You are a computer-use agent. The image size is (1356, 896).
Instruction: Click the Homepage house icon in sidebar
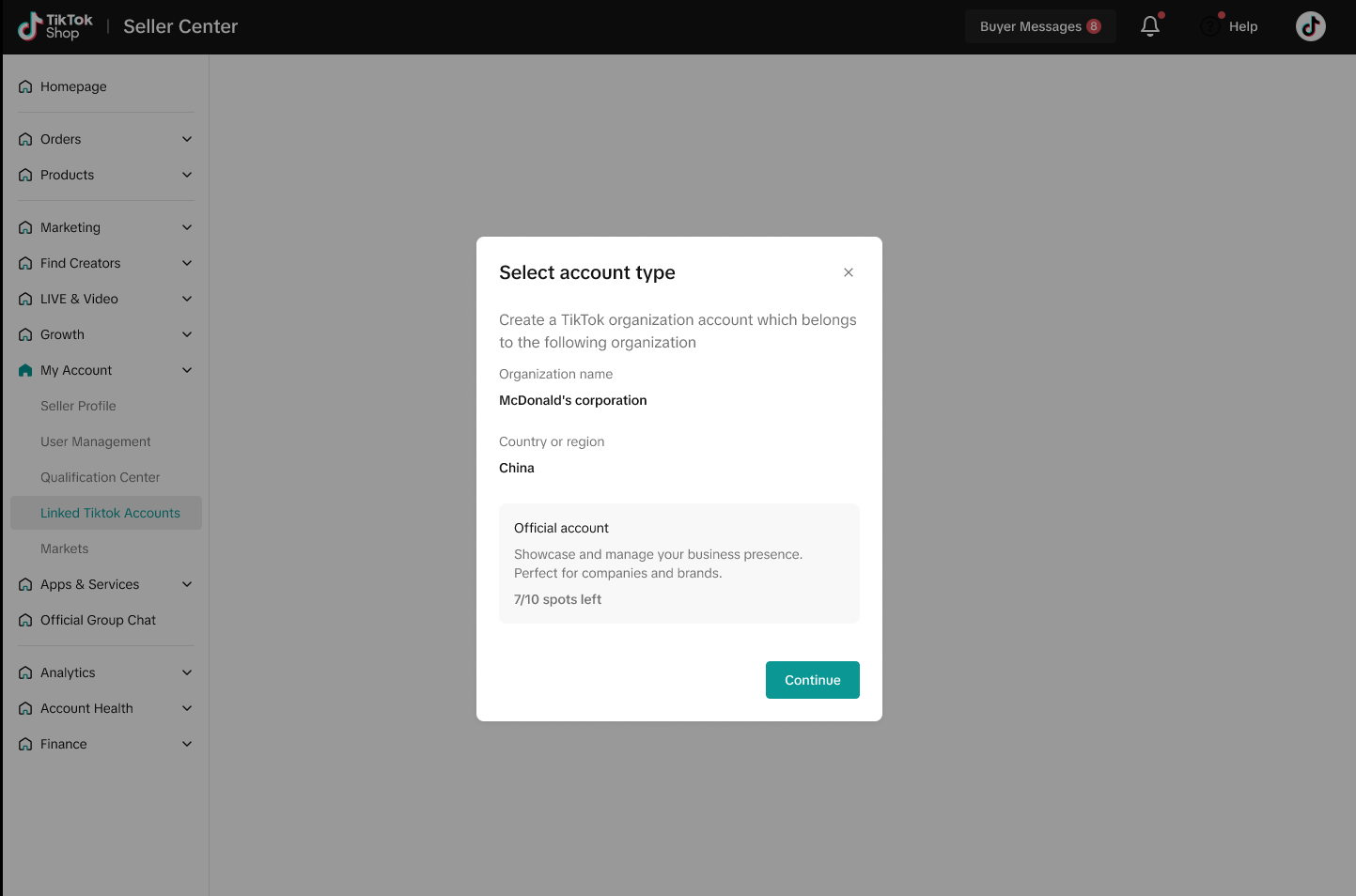pyautogui.click(x=25, y=86)
